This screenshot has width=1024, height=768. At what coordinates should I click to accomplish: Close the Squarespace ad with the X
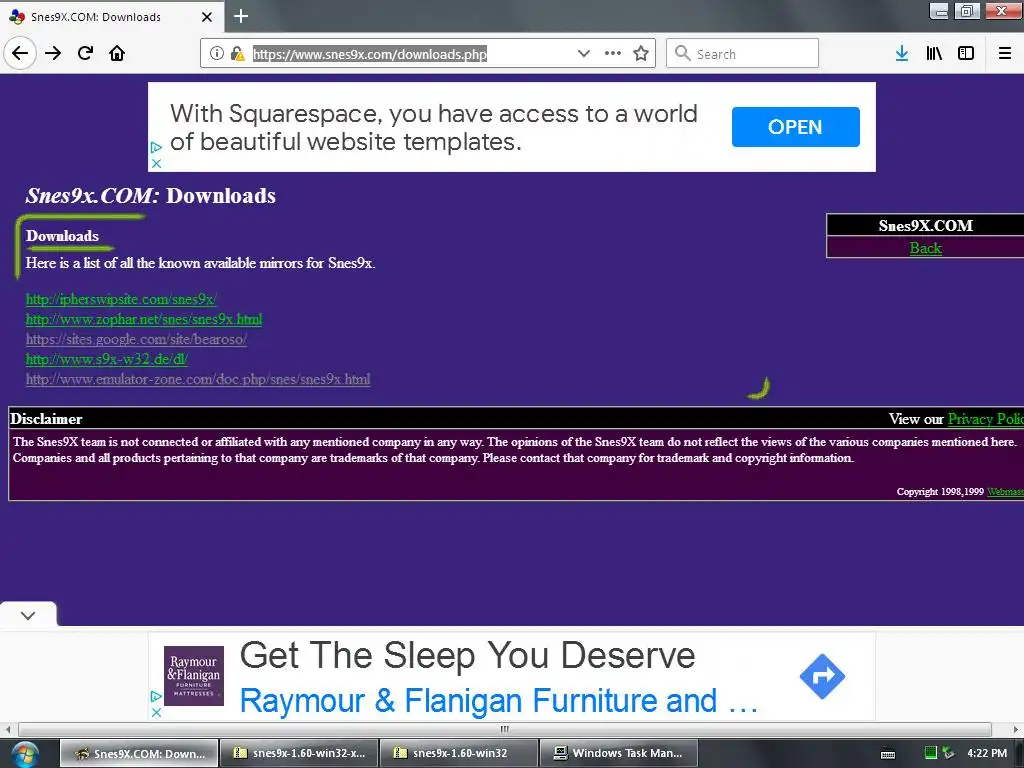(x=156, y=163)
